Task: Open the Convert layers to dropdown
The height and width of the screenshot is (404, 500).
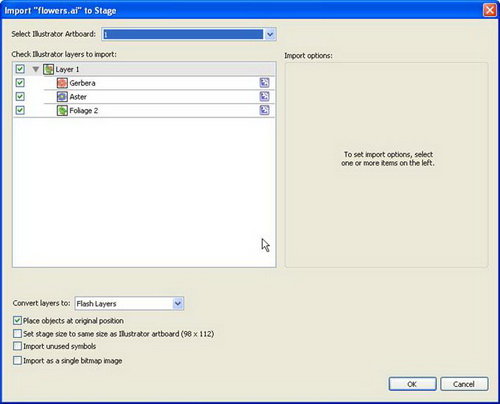Action: pos(129,303)
